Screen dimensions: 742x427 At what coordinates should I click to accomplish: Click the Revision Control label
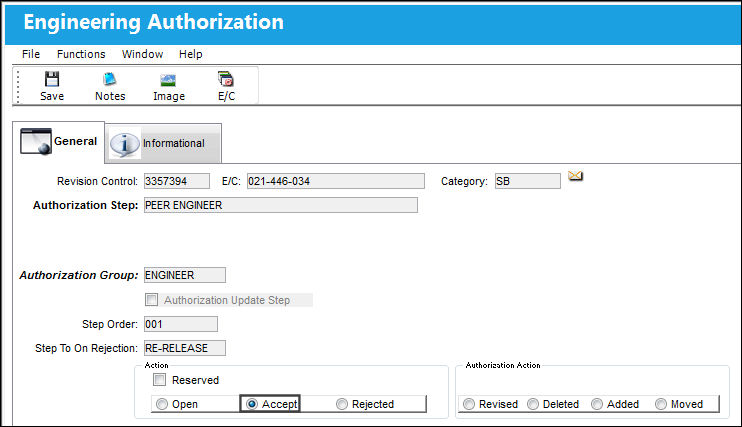coord(97,181)
